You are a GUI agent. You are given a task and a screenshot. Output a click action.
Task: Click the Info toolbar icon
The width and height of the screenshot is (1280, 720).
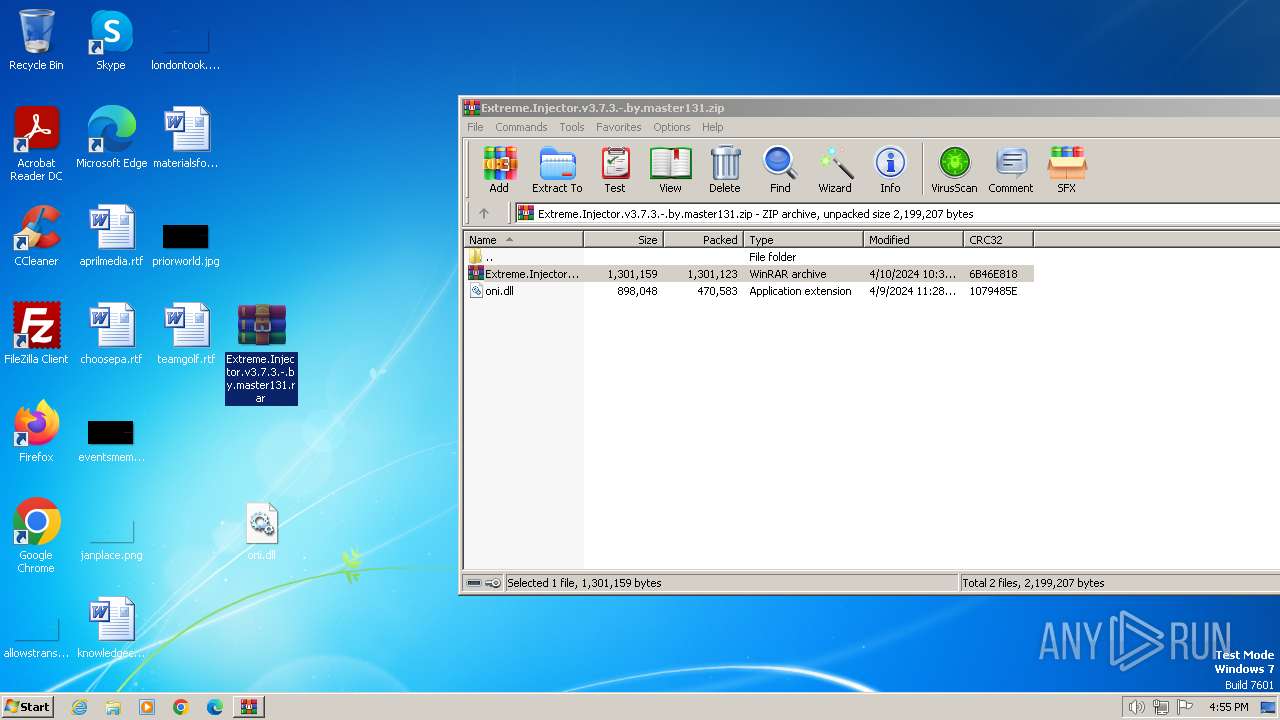click(890, 170)
